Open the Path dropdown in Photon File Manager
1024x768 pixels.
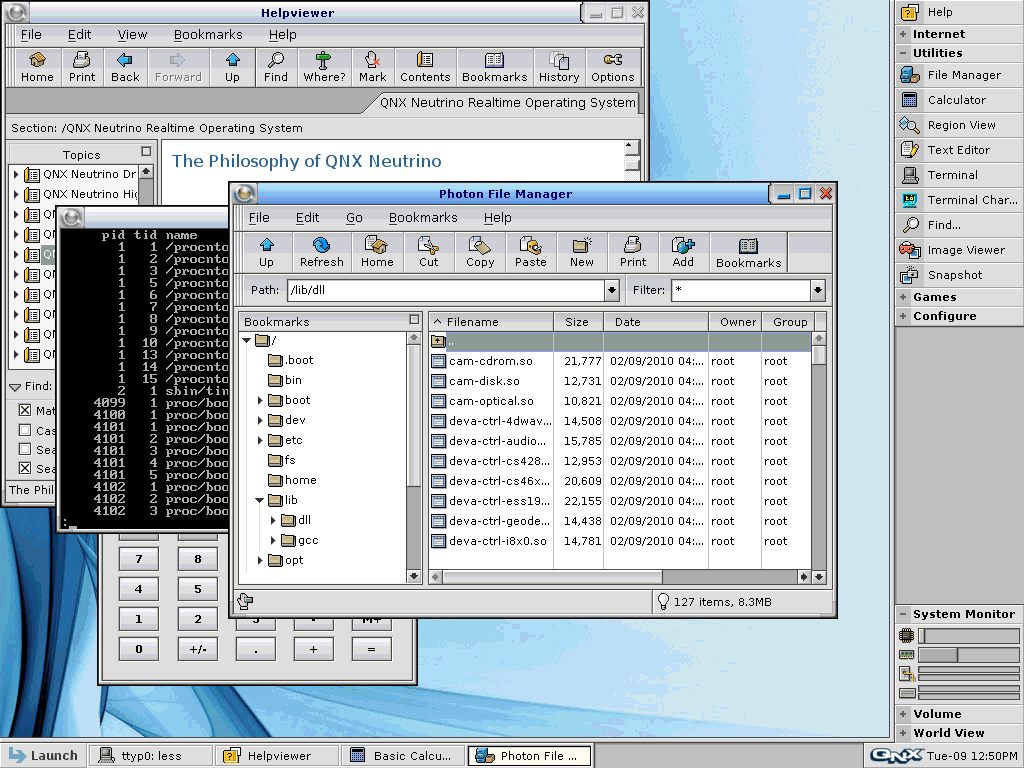tap(610, 289)
